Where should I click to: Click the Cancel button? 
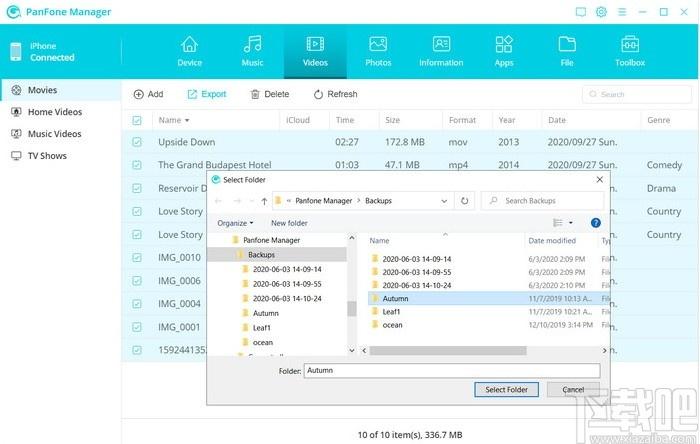(x=573, y=390)
